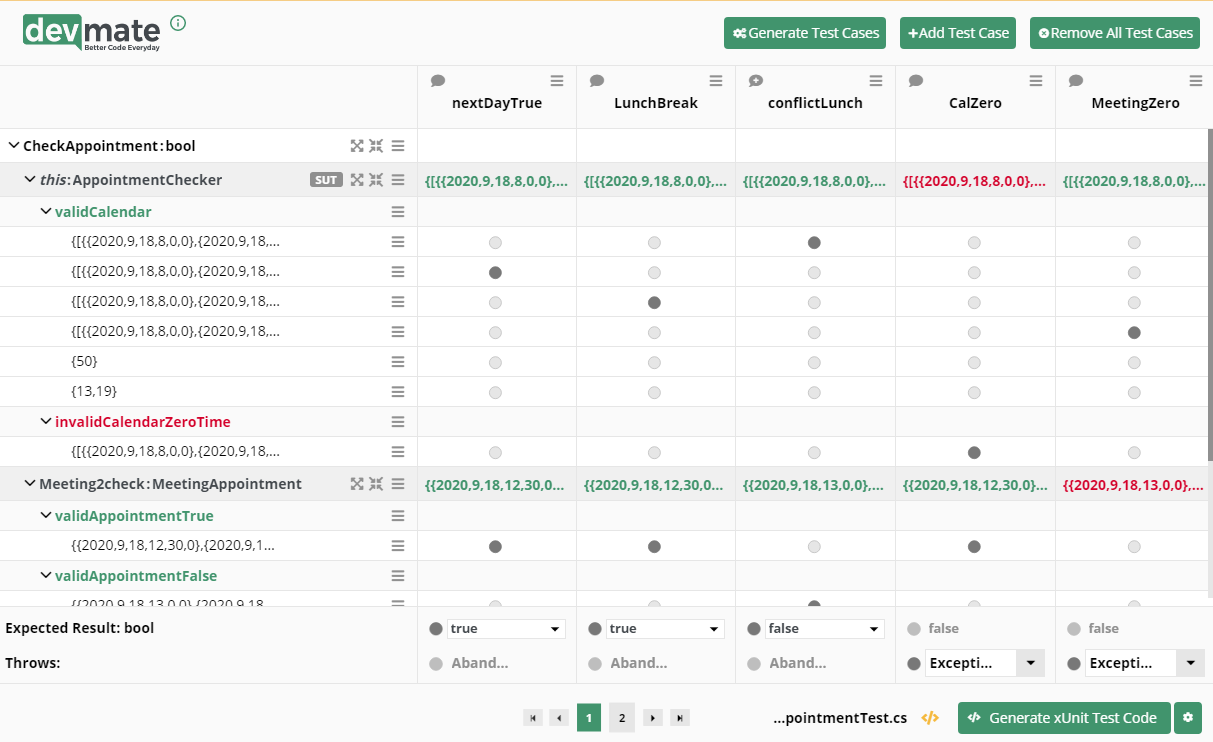Click Generate xUnit Test Code button
The height and width of the screenshot is (742, 1213).
(1064, 718)
